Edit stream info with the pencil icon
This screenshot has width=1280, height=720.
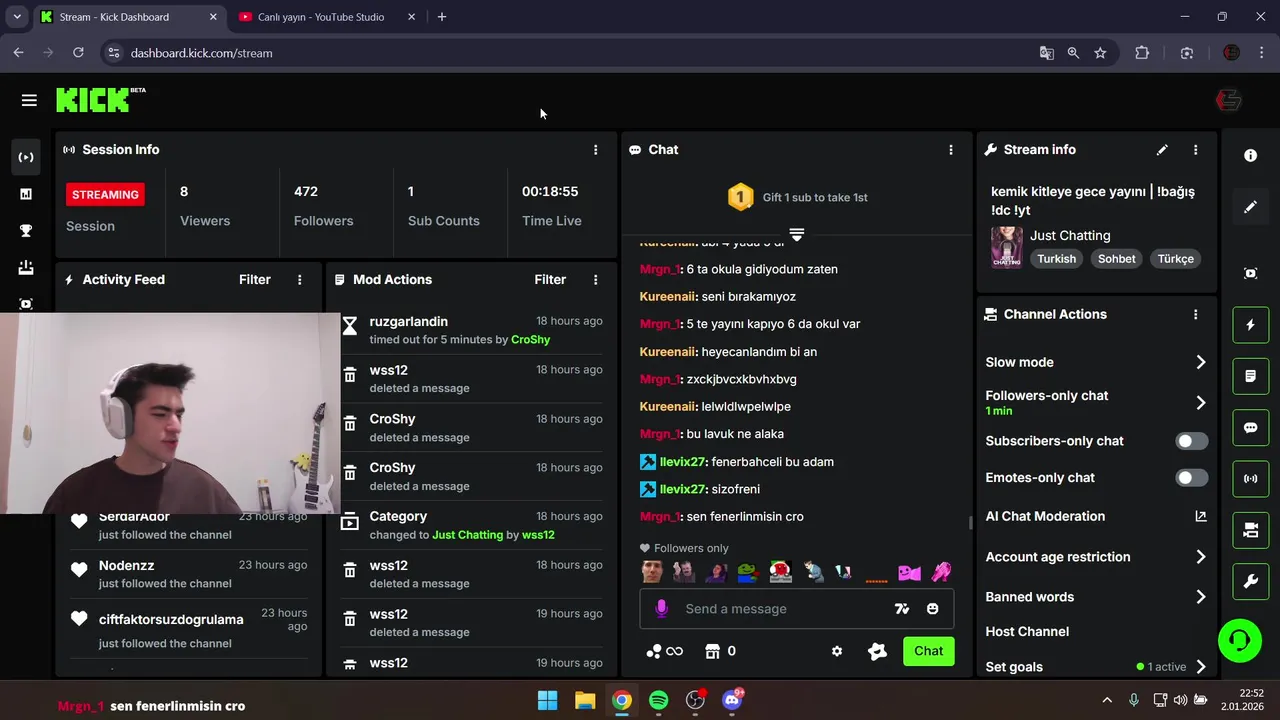pos(1162,150)
